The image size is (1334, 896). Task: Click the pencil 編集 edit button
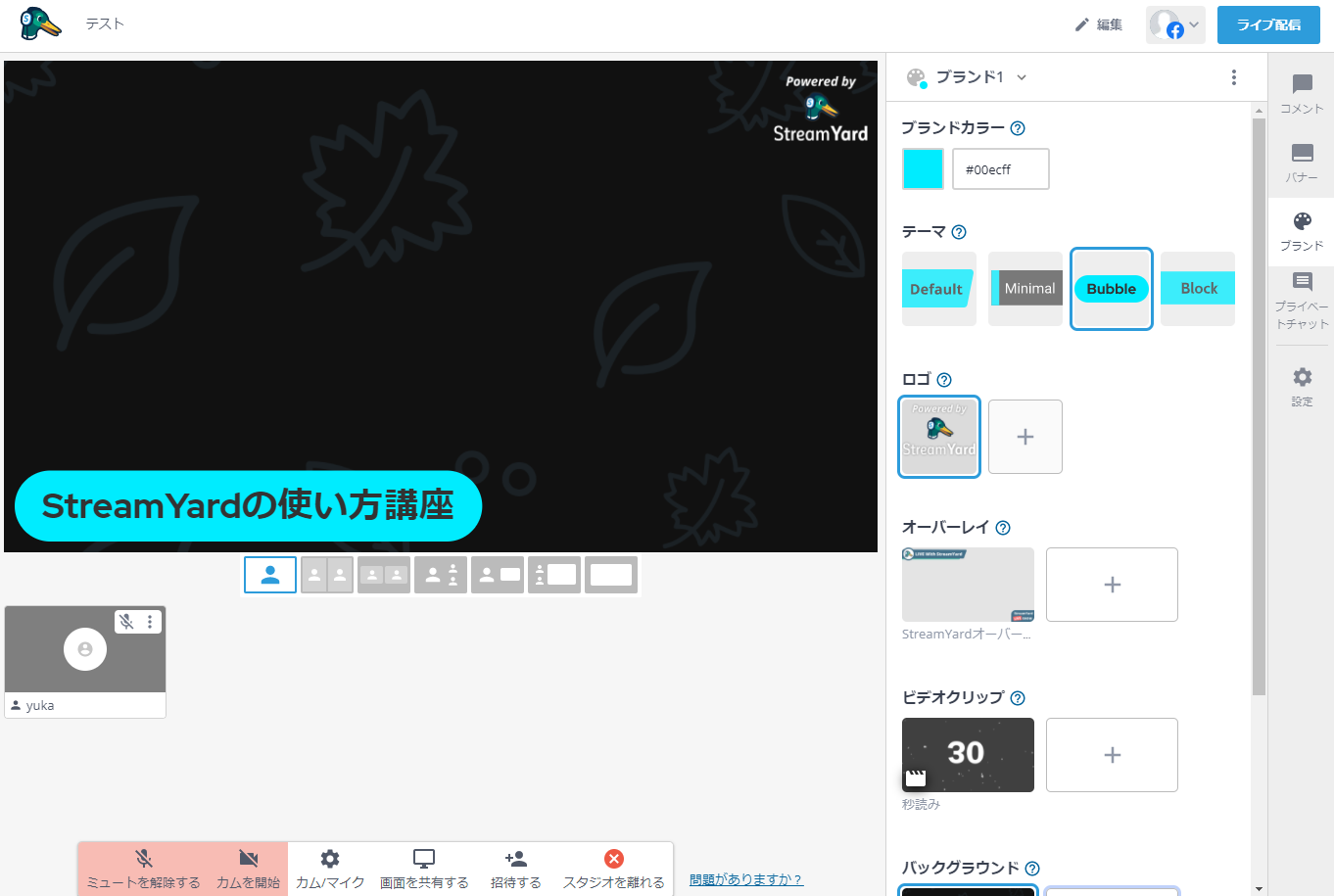click(1099, 24)
